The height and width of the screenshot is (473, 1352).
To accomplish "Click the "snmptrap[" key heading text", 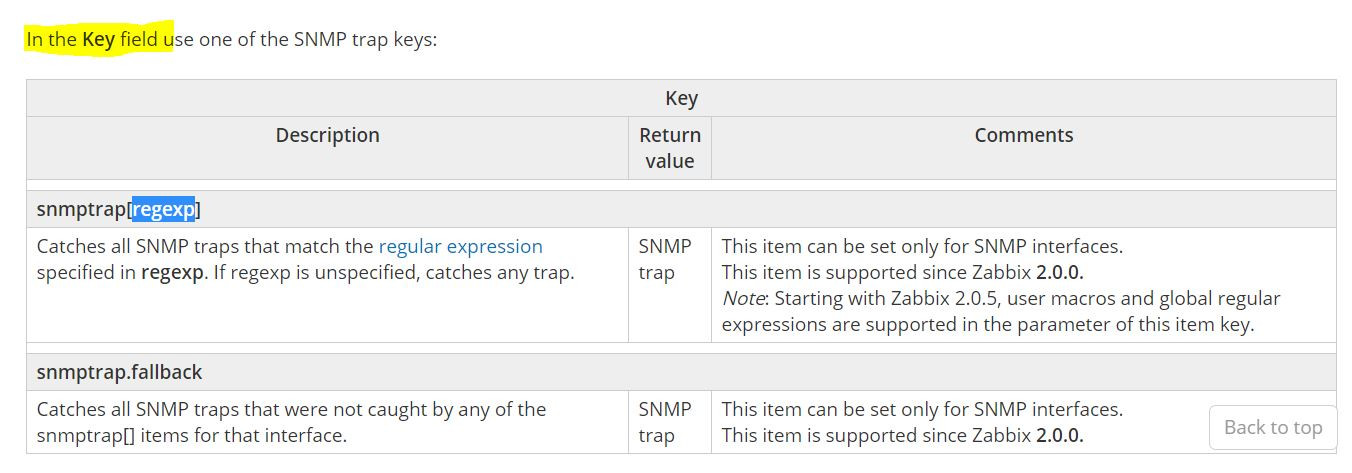I will (x=83, y=209).
